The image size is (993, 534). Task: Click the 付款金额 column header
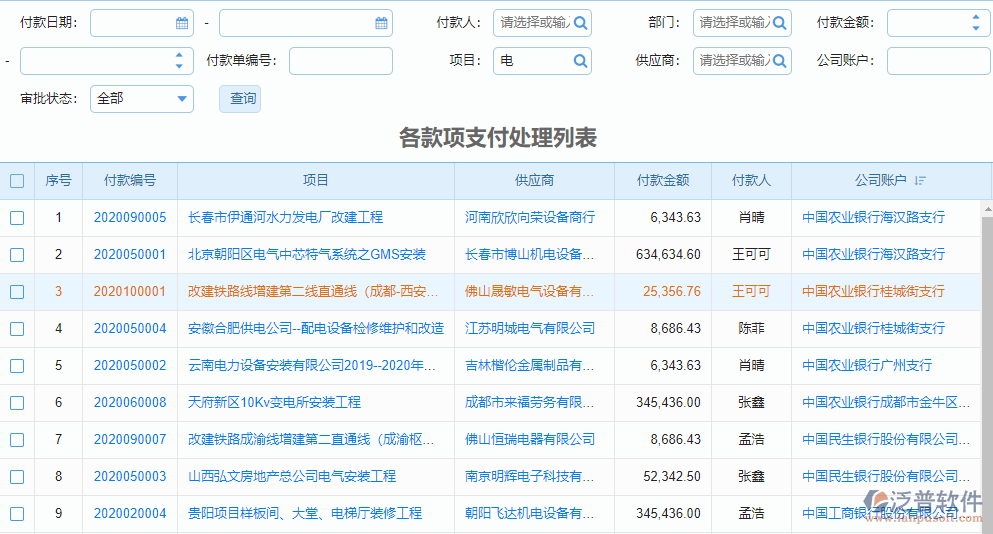(x=662, y=181)
